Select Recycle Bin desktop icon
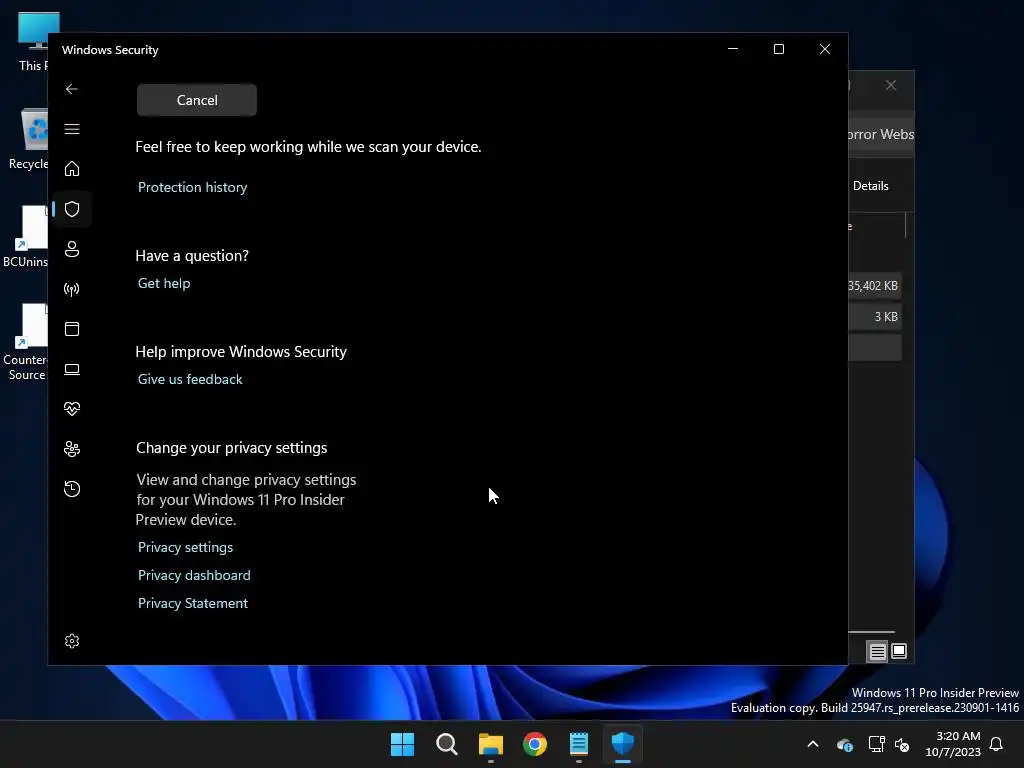 29,139
